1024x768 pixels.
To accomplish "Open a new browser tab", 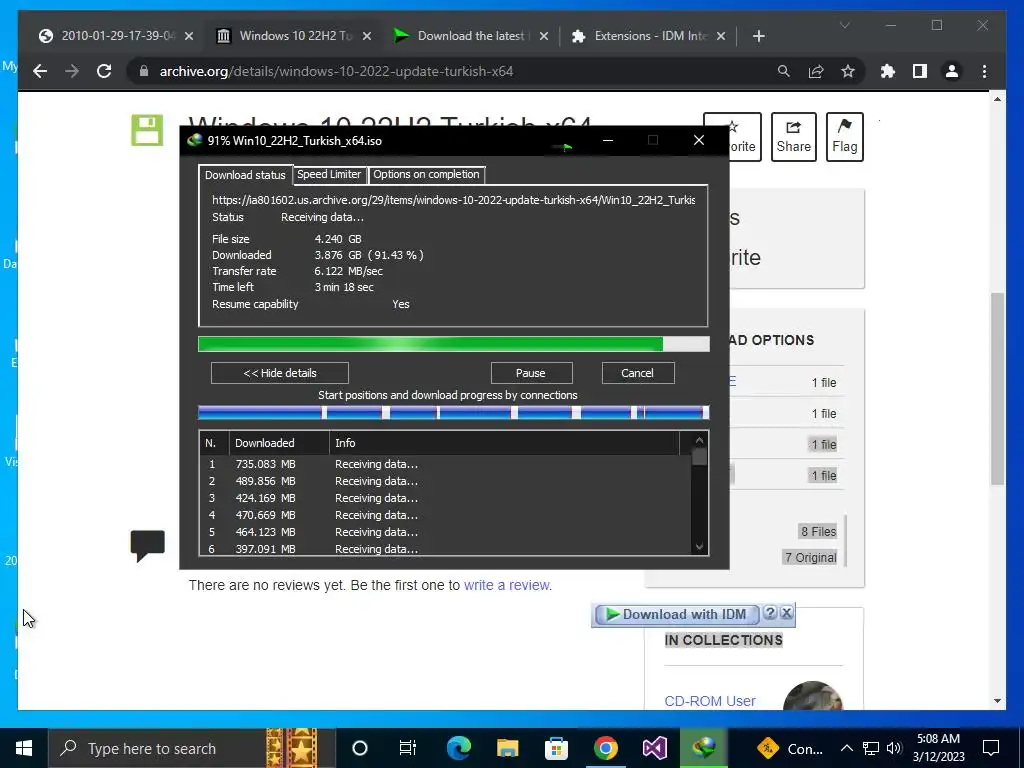I will coord(758,36).
